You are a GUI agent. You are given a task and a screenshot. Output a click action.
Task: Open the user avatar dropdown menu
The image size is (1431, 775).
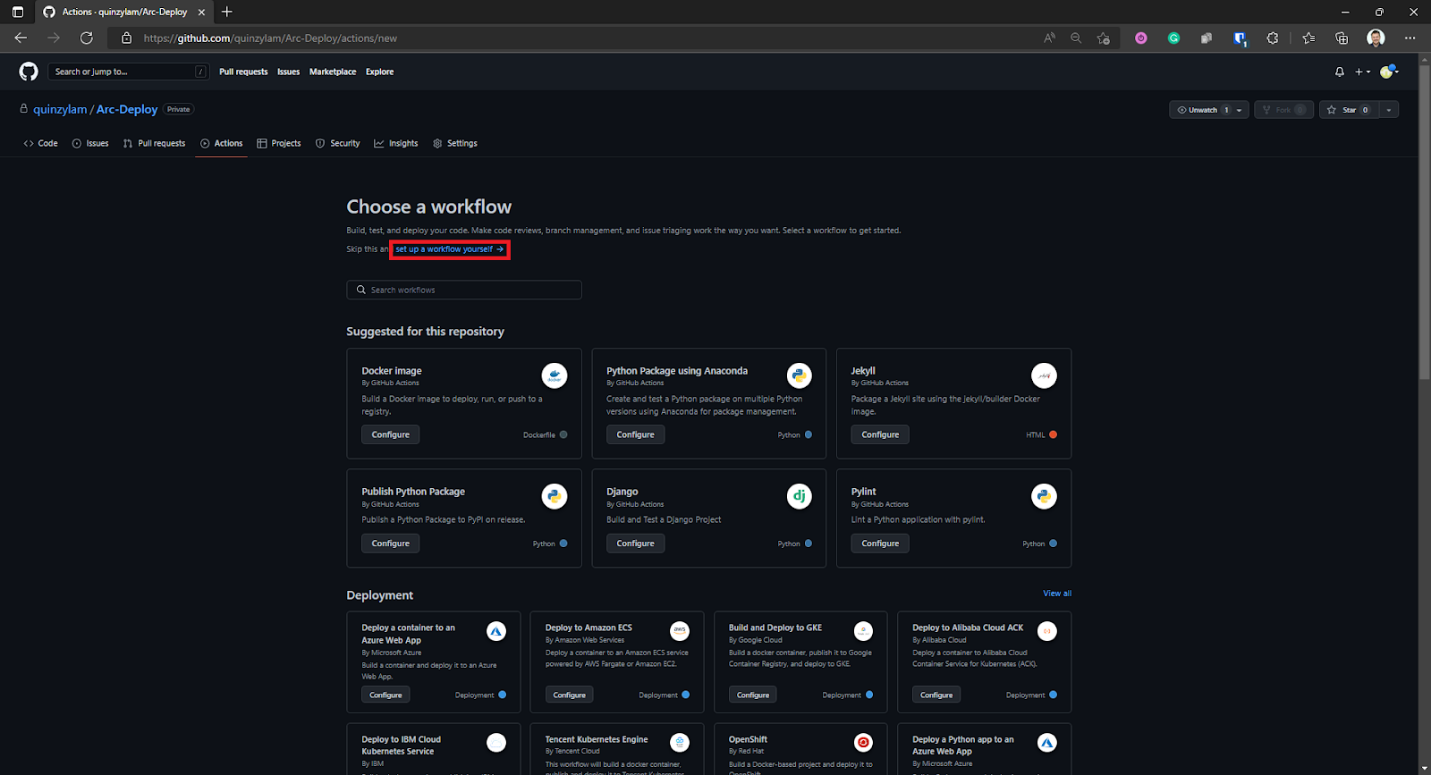[1389, 72]
